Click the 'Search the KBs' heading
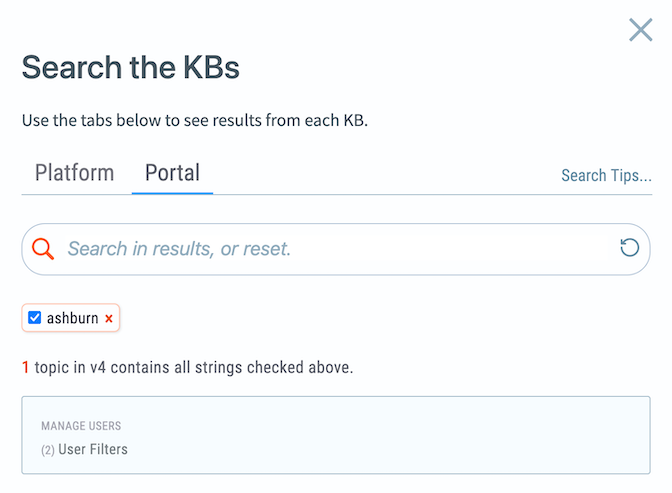The image size is (672, 493). pos(130,68)
